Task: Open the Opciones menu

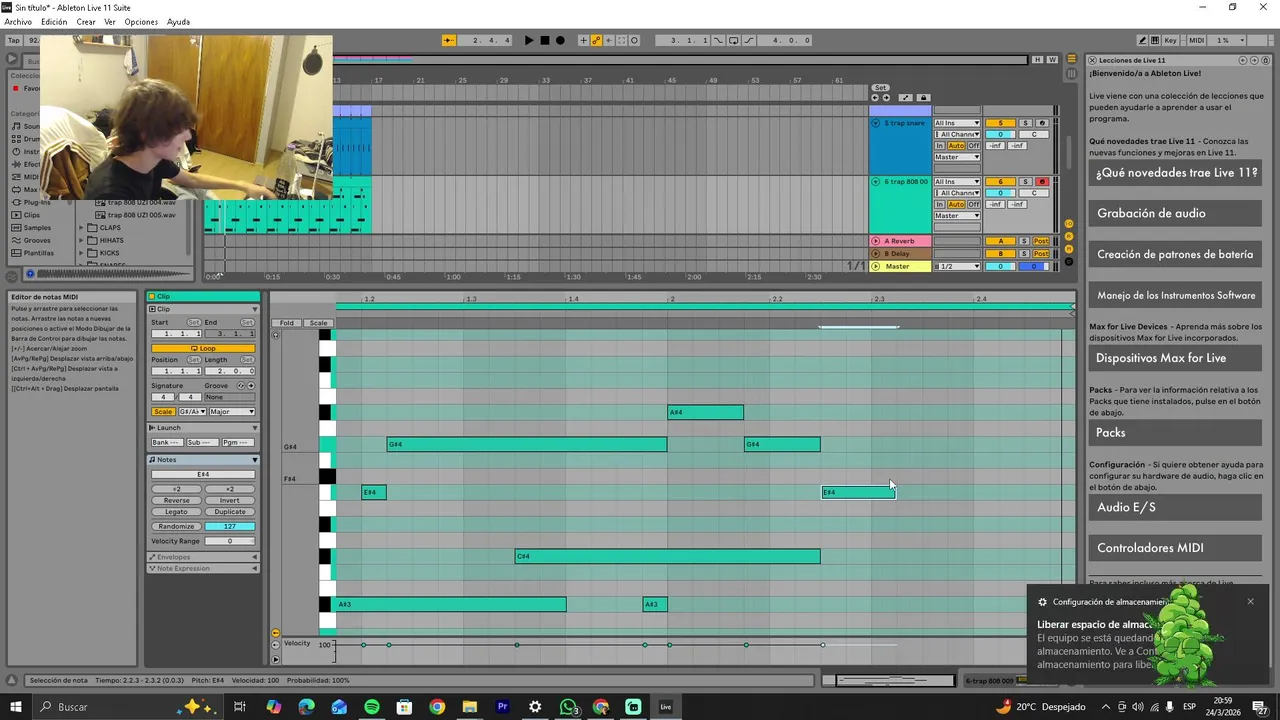Action: coord(141,22)
